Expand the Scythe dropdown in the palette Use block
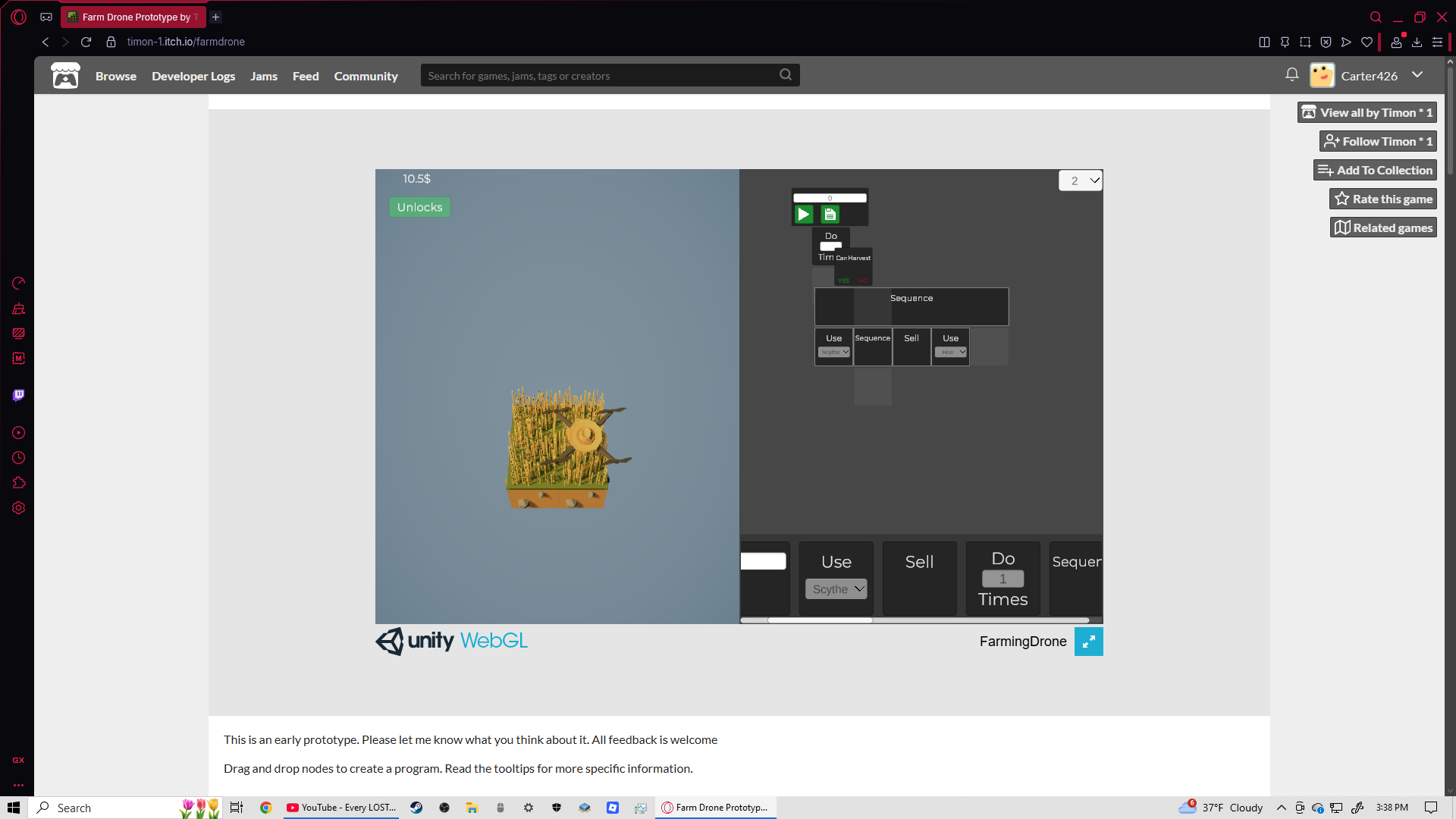1456x819 pixels. click(x=836, y=589)
